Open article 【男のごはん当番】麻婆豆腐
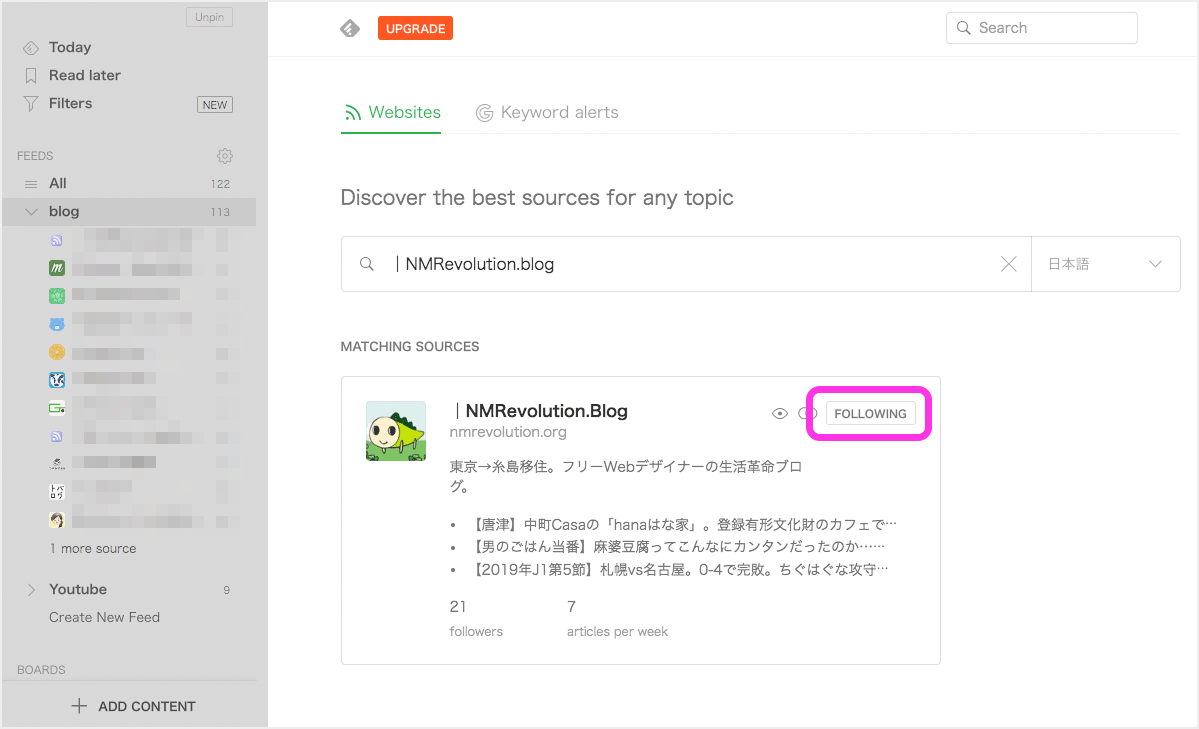The image size is (1199, 729). pyautogui.click(x=675, y=546)
